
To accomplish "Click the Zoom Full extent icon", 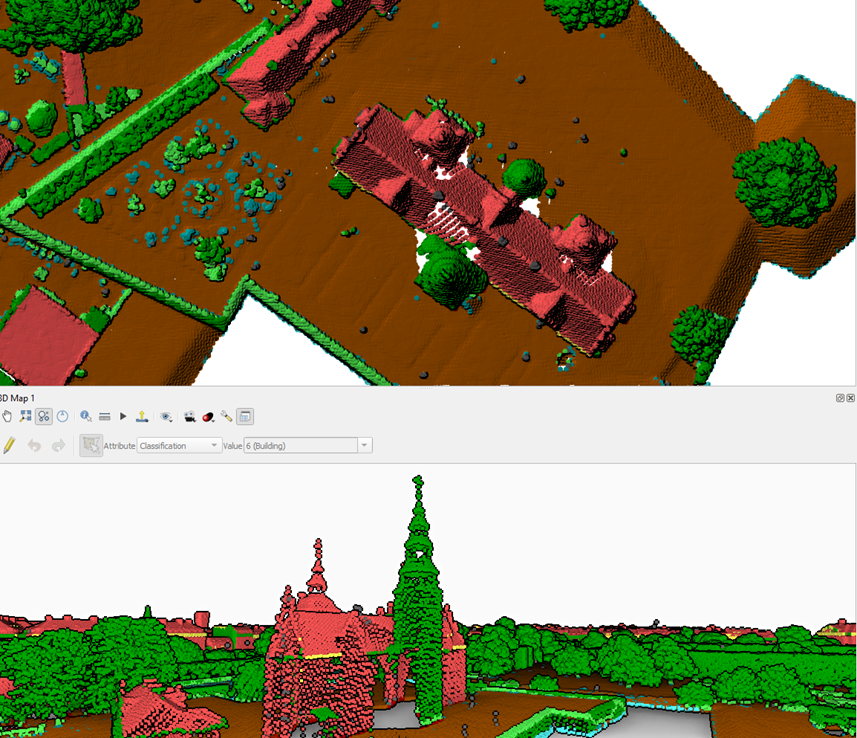I will click(26, 417).
